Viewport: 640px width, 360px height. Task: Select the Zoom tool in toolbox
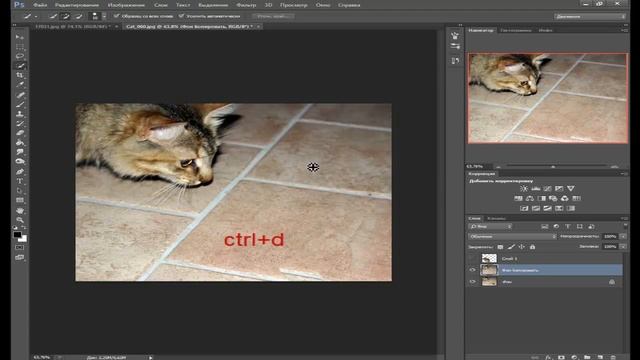[20, 220]
